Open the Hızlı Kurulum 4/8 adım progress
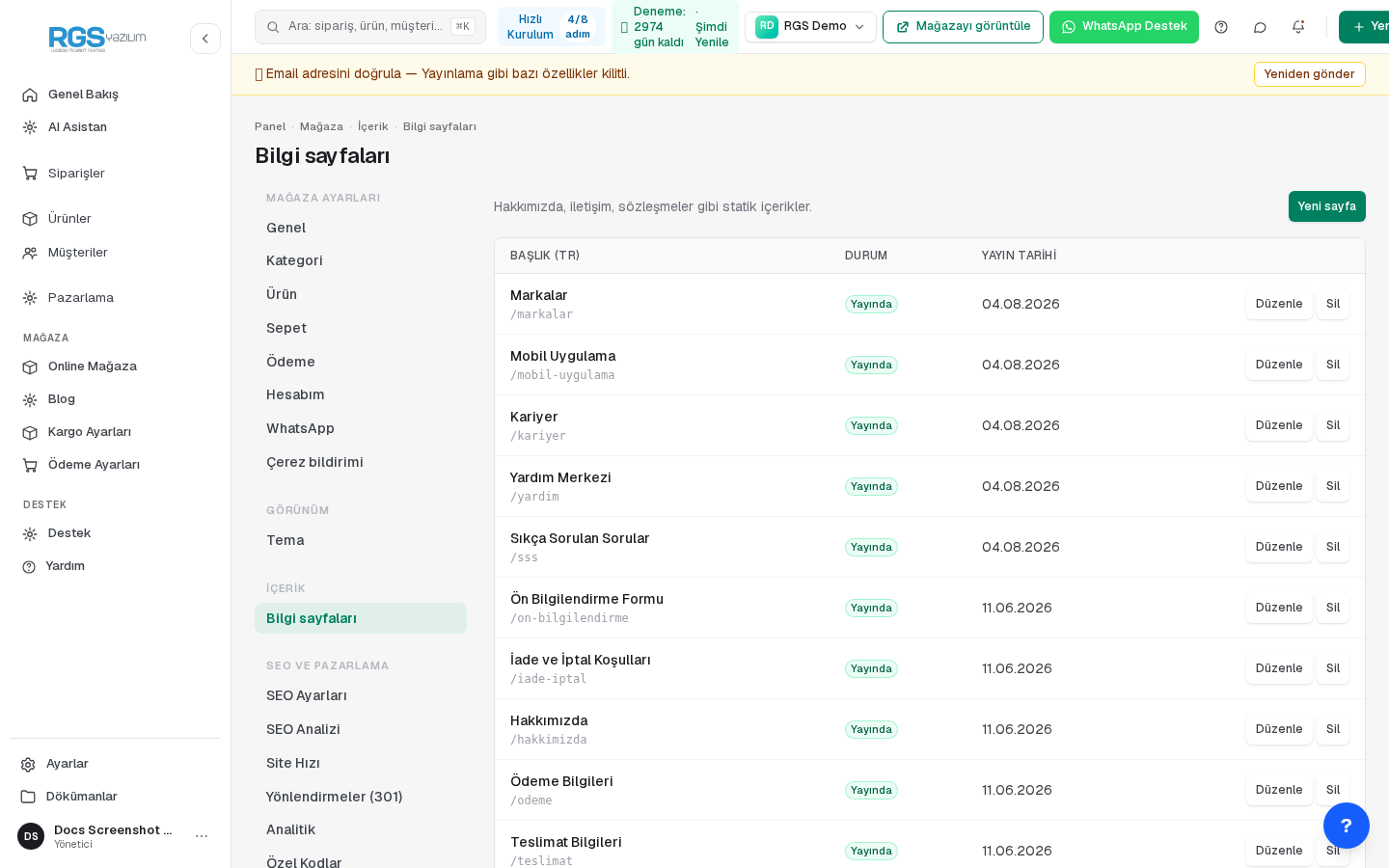1389x868 pixels. (552, 27)
